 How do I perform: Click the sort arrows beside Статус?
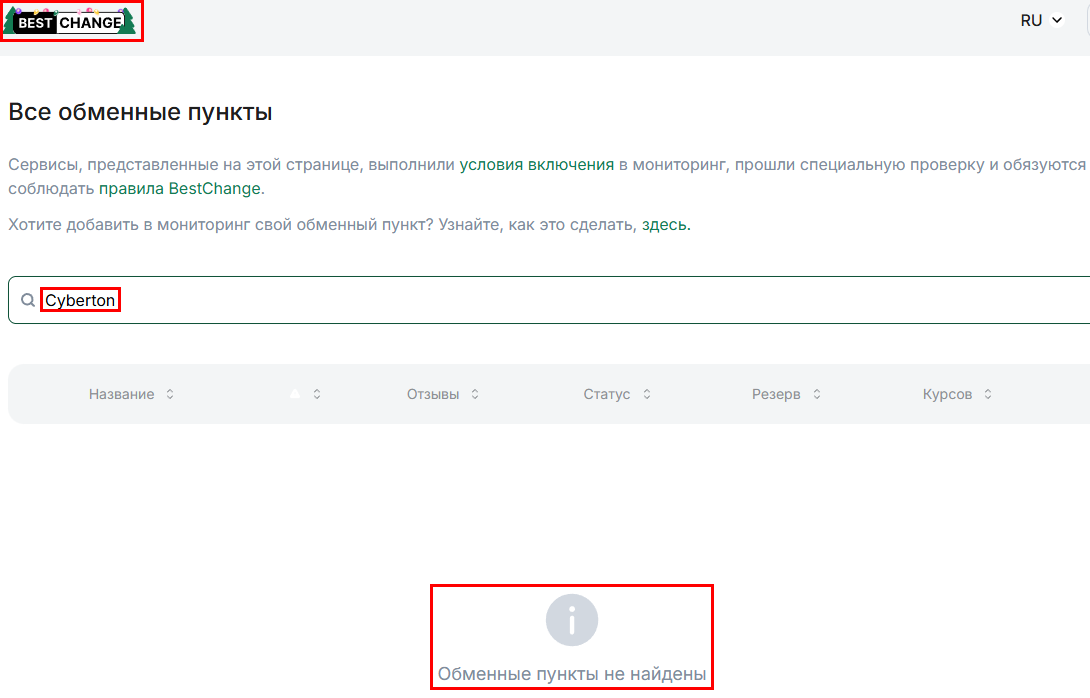pyautogui.click(x=649, y=394)
